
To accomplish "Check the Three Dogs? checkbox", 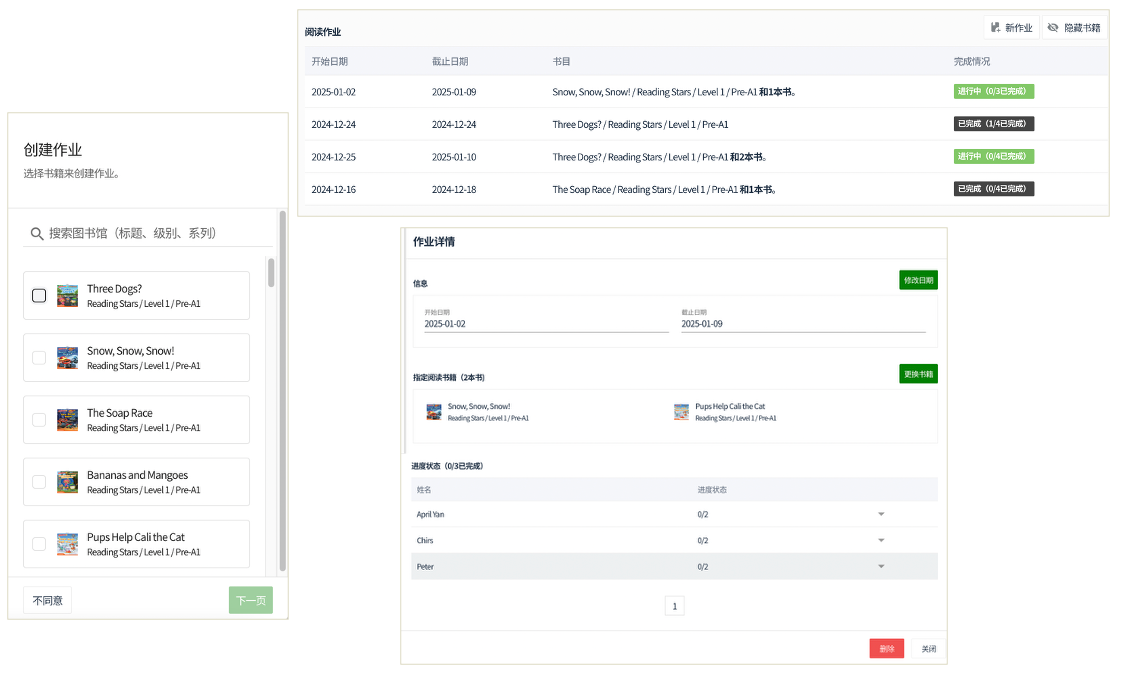I will (x=39, y=296).
